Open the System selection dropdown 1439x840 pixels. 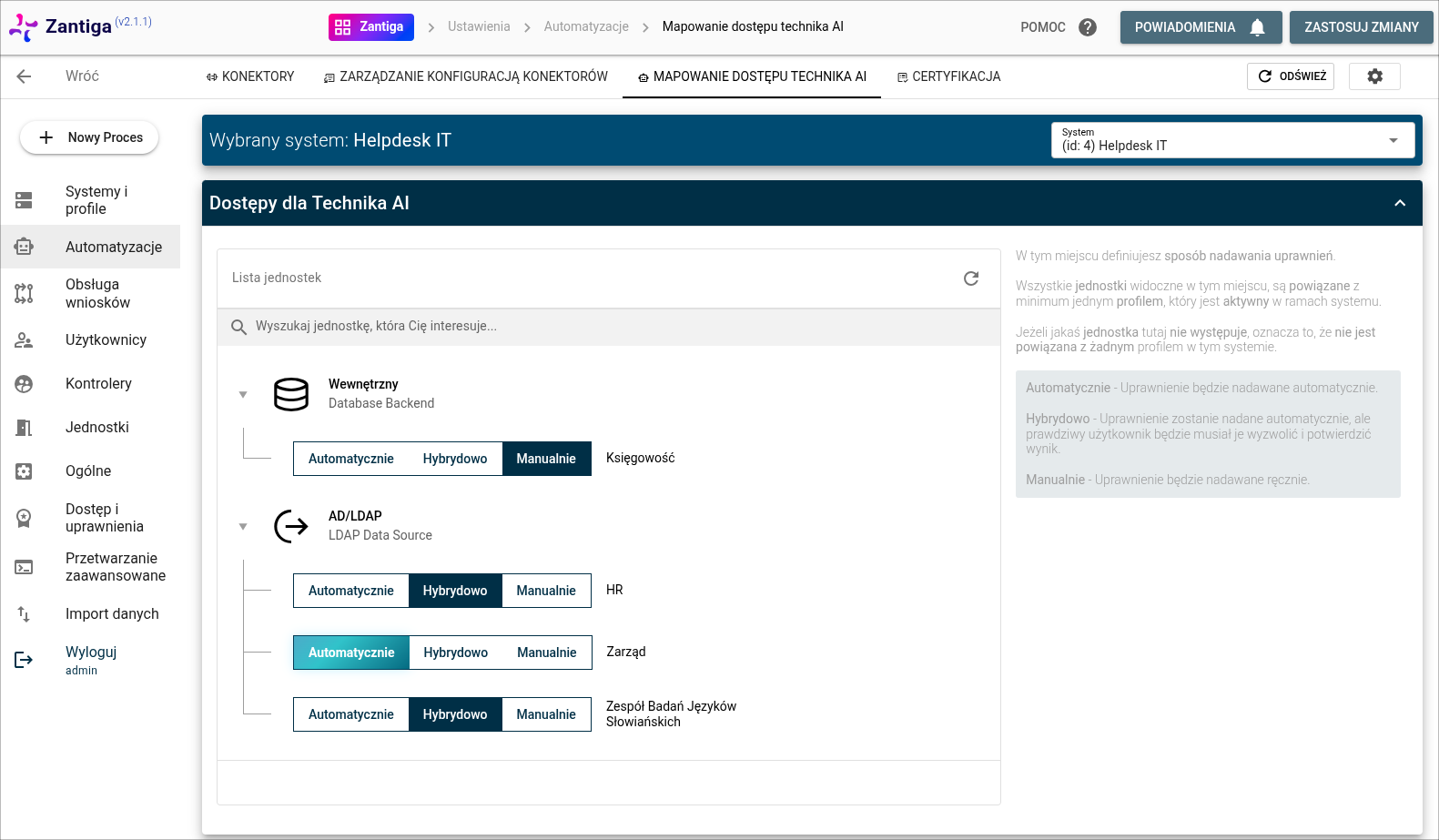(1232, 140)
